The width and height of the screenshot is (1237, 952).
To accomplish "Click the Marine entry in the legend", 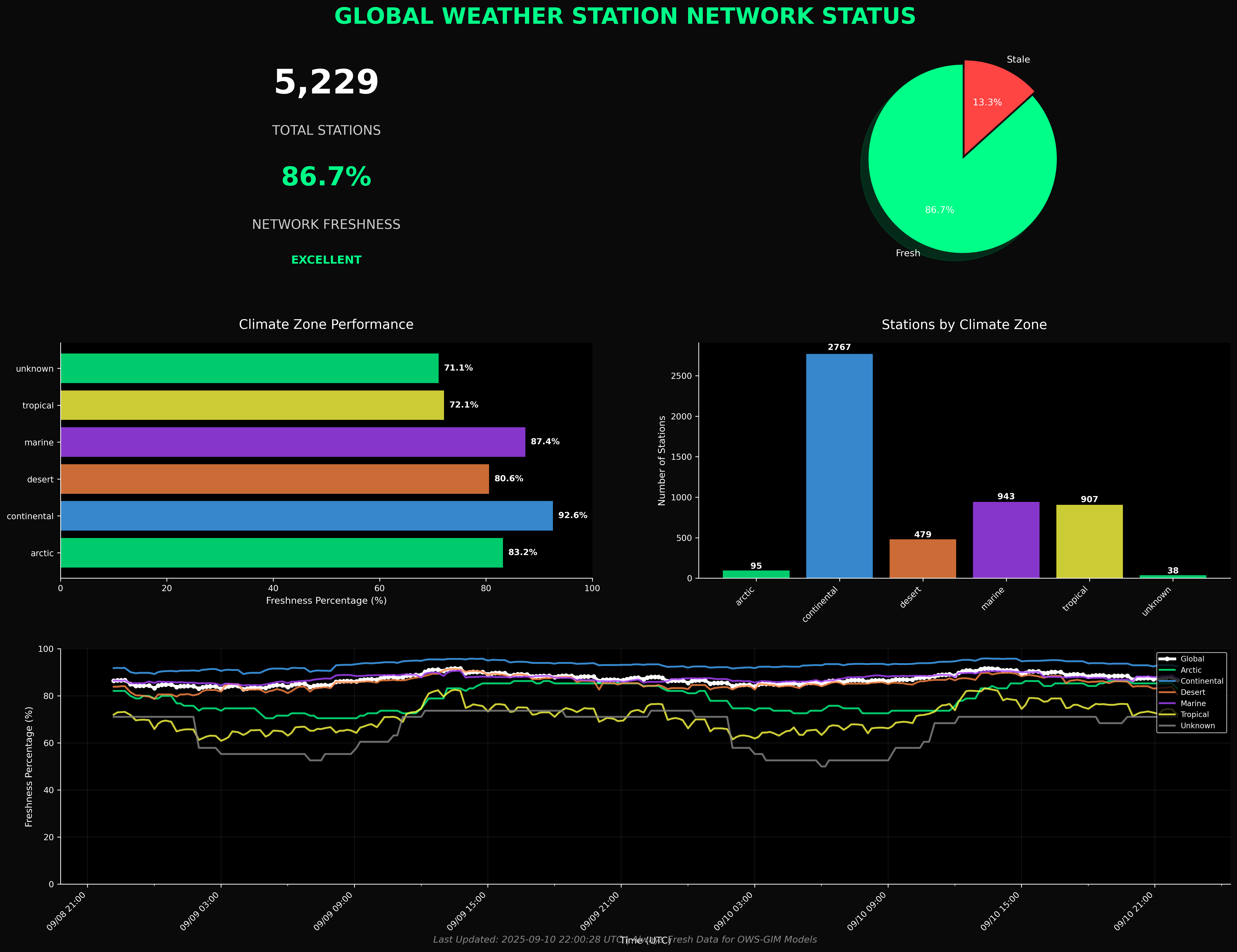I will tap(1183, 703).
